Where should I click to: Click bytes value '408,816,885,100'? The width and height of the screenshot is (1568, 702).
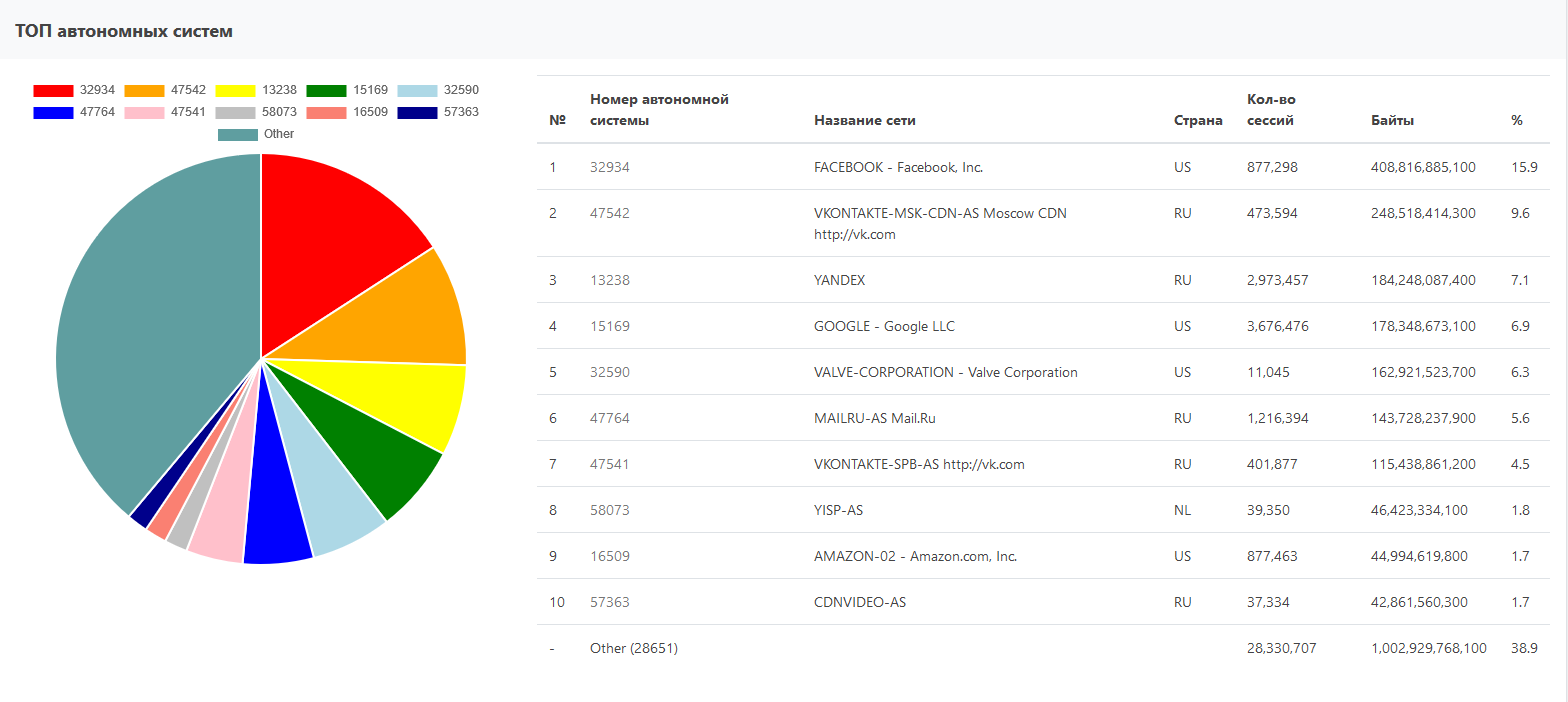point(1423,167)
